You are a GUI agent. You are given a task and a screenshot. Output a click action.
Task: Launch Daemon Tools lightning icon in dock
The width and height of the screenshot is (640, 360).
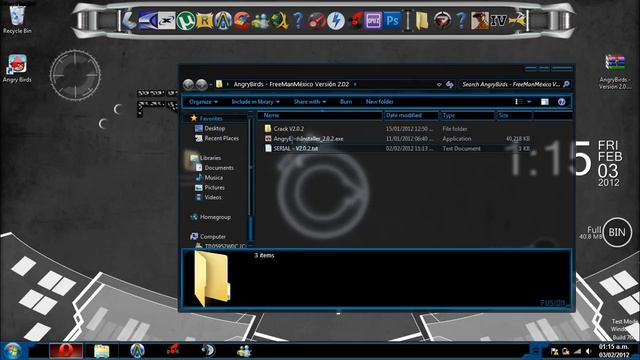[336, 20]
